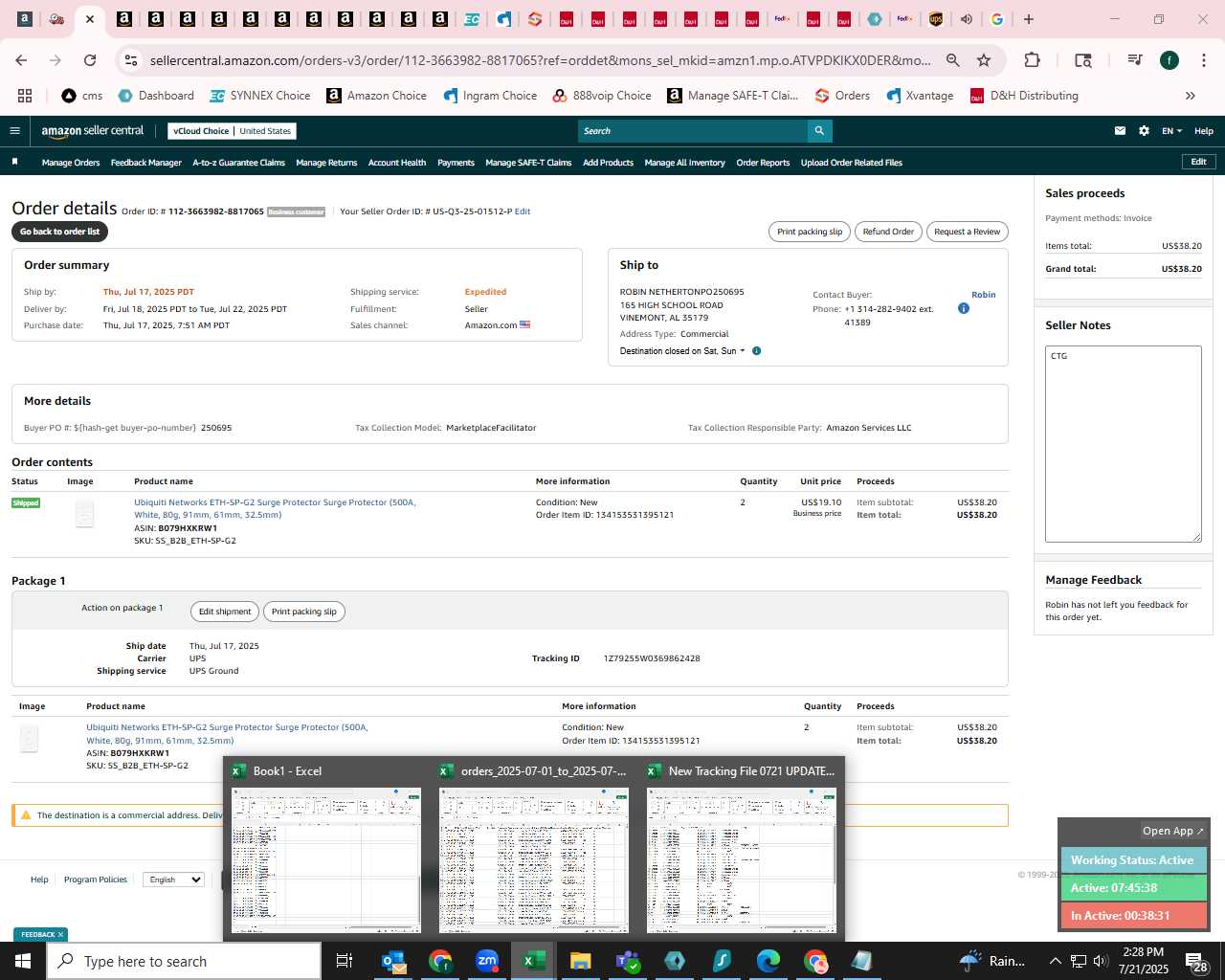Open the vCloud Choice United States account switcher
The width and height of the screenshot is (1225, 980).
tap(232, 131)
